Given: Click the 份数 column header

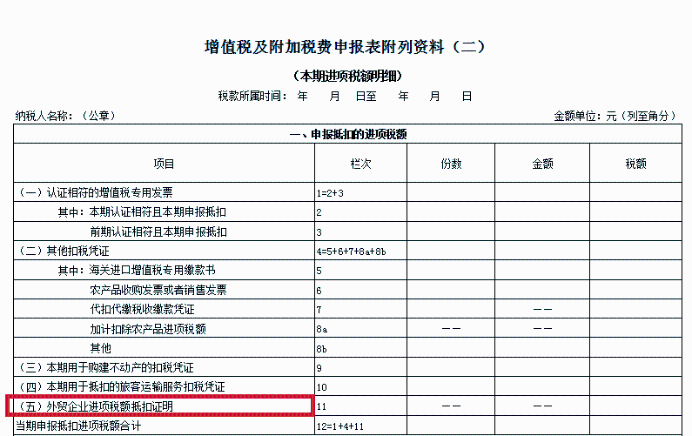Looking at the screenshot, I should (x=451, y=164).
